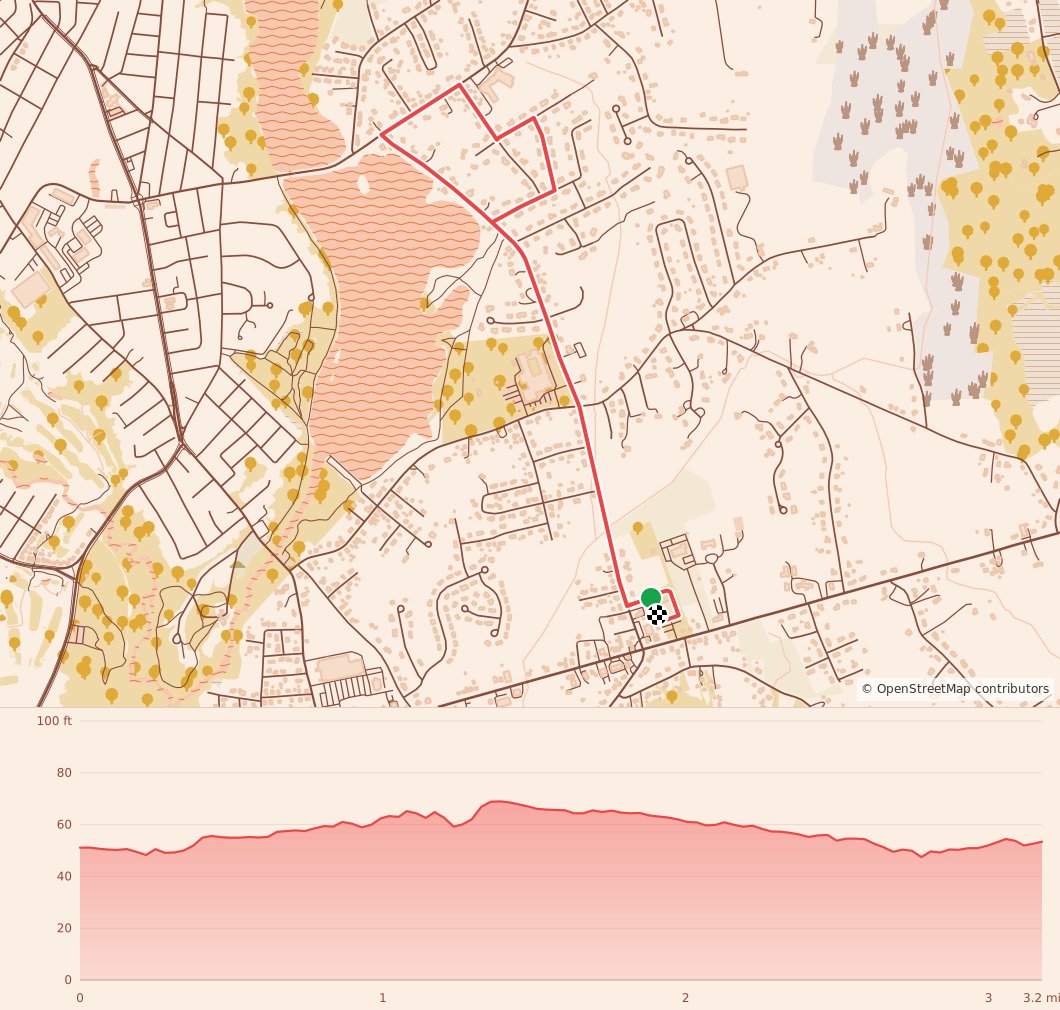The height and width of the screenshot is (1010, 1060).
Task: Select the 80 elevation axis label
Action: coord(64,773)
